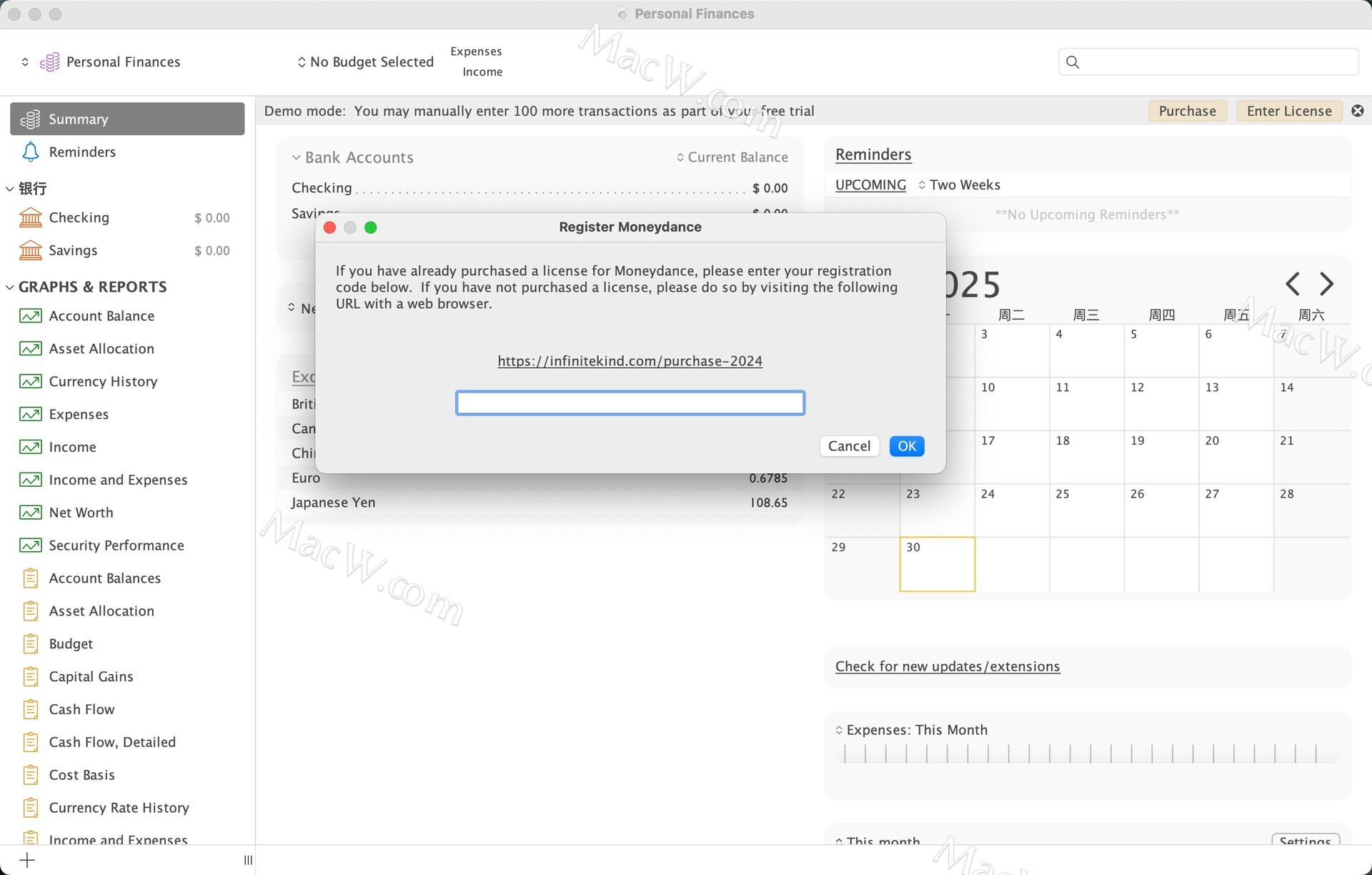Collapse the 银行 account group

coord(9,189)
